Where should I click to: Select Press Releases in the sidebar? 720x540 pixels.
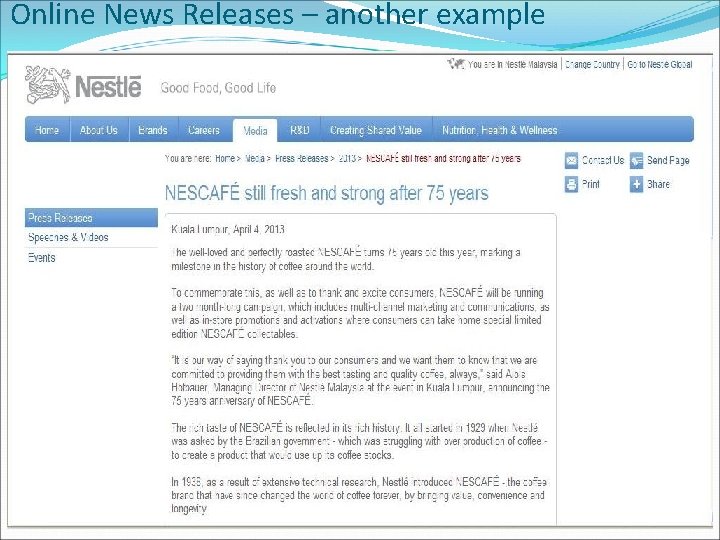pos(91,218)
